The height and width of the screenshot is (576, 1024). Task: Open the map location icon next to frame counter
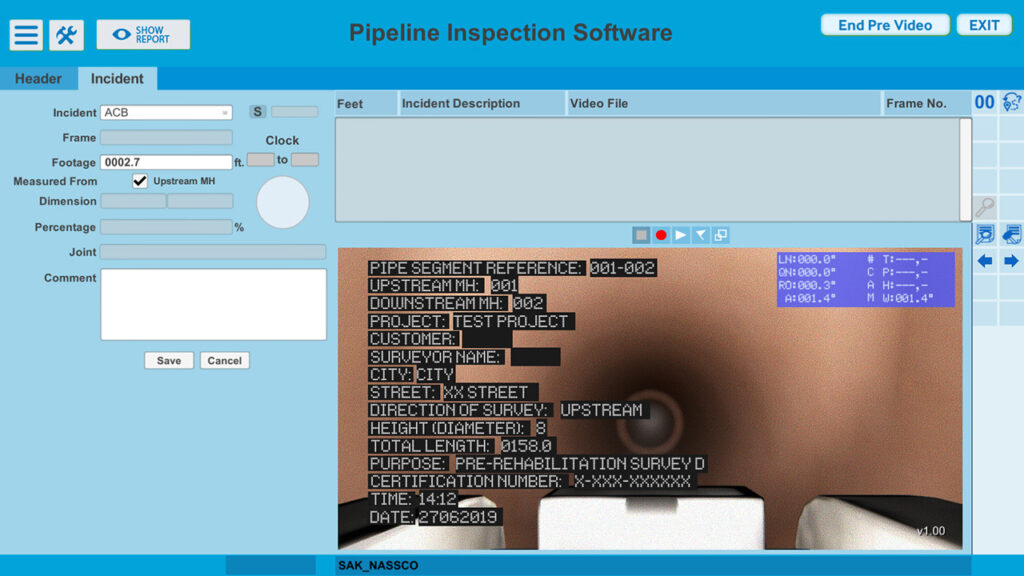(x=1012, y=102)
